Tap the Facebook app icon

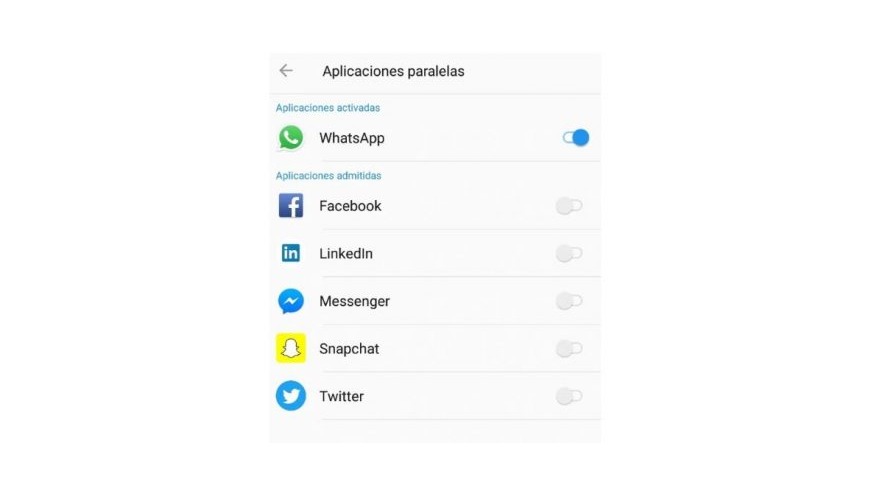coord(291,205)
